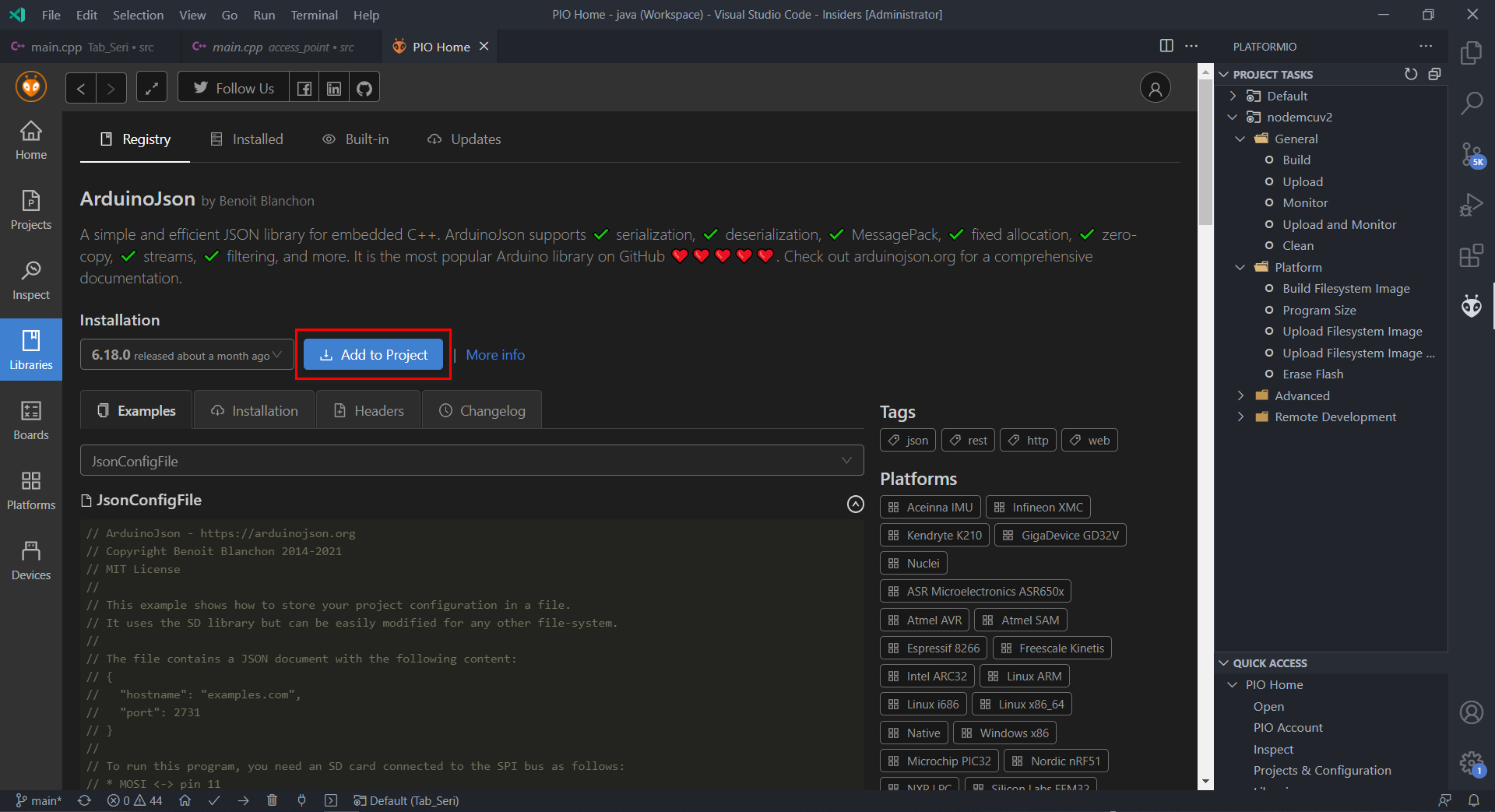This screenshot has width=1495, height=812.
Task: Switch environment via Default (Tab_Seri) status item
Action: coord(406,800)
